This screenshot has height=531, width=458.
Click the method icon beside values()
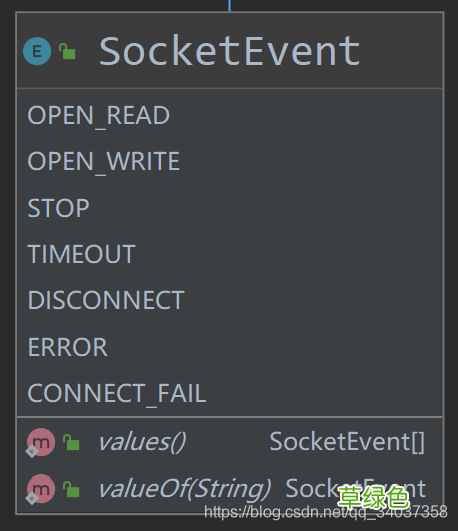pos(41,442)
